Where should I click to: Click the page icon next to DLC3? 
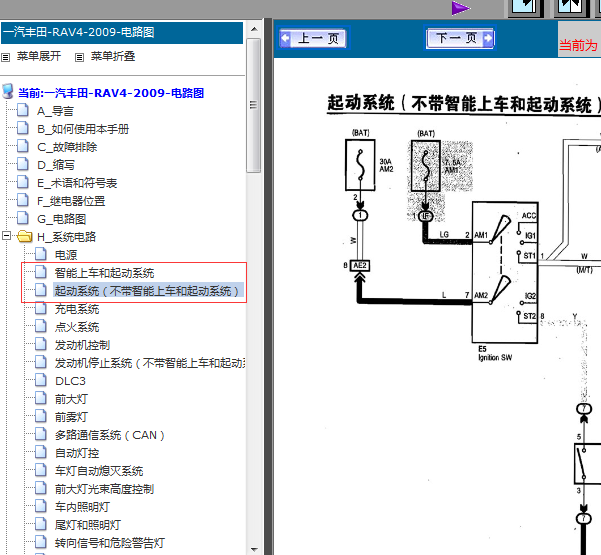pos(41,379)
